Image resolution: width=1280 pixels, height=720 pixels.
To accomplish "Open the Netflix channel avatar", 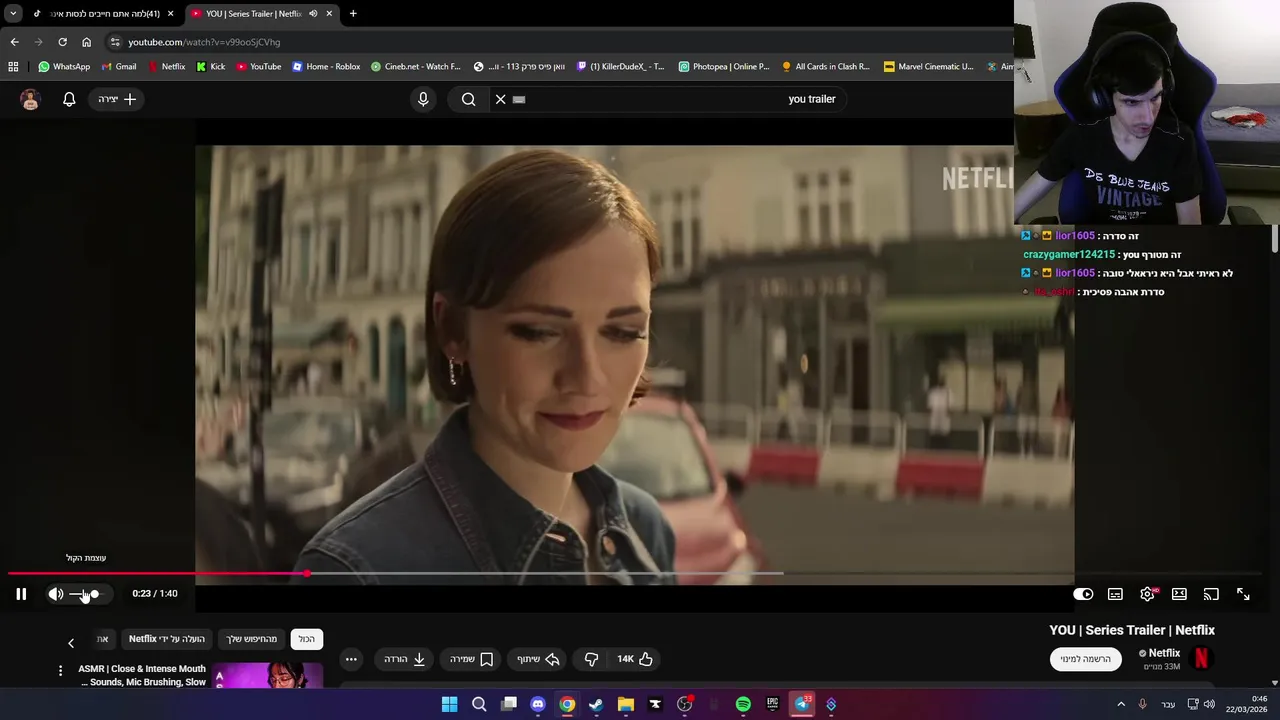I will pos(1201,658).
